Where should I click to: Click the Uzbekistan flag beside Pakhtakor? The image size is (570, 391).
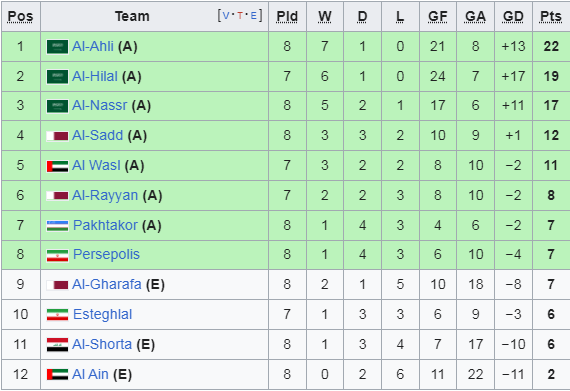tap(57, 226)
